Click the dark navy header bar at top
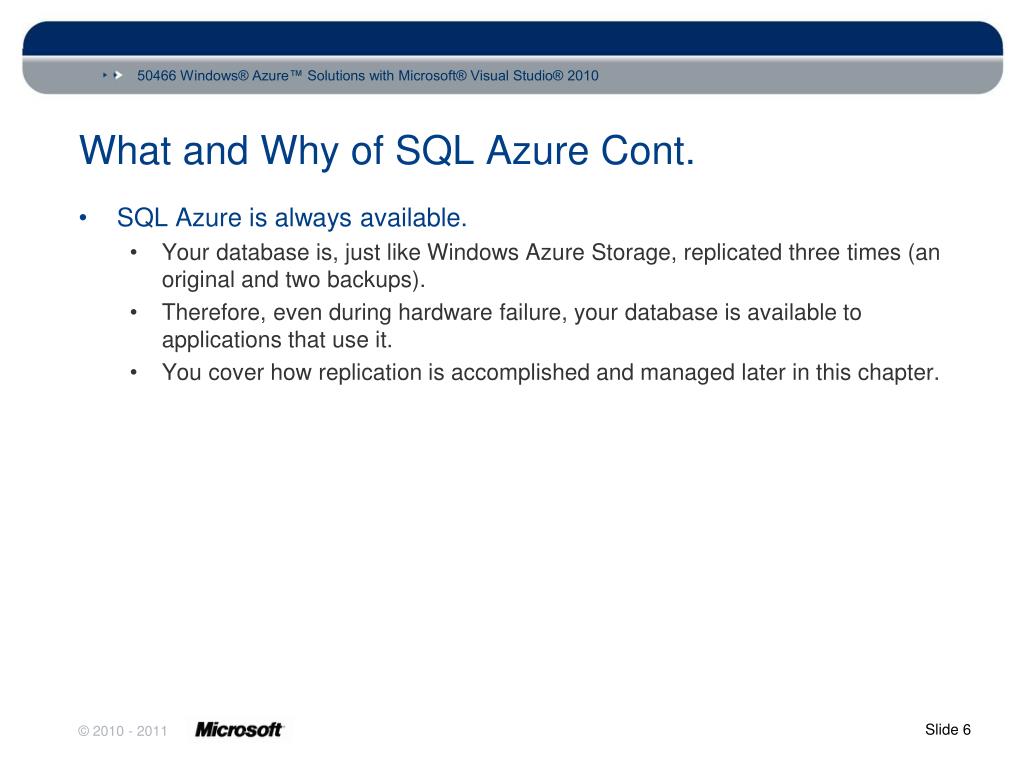Screen dimensions: 1024x768 click(x=512, y=36)
